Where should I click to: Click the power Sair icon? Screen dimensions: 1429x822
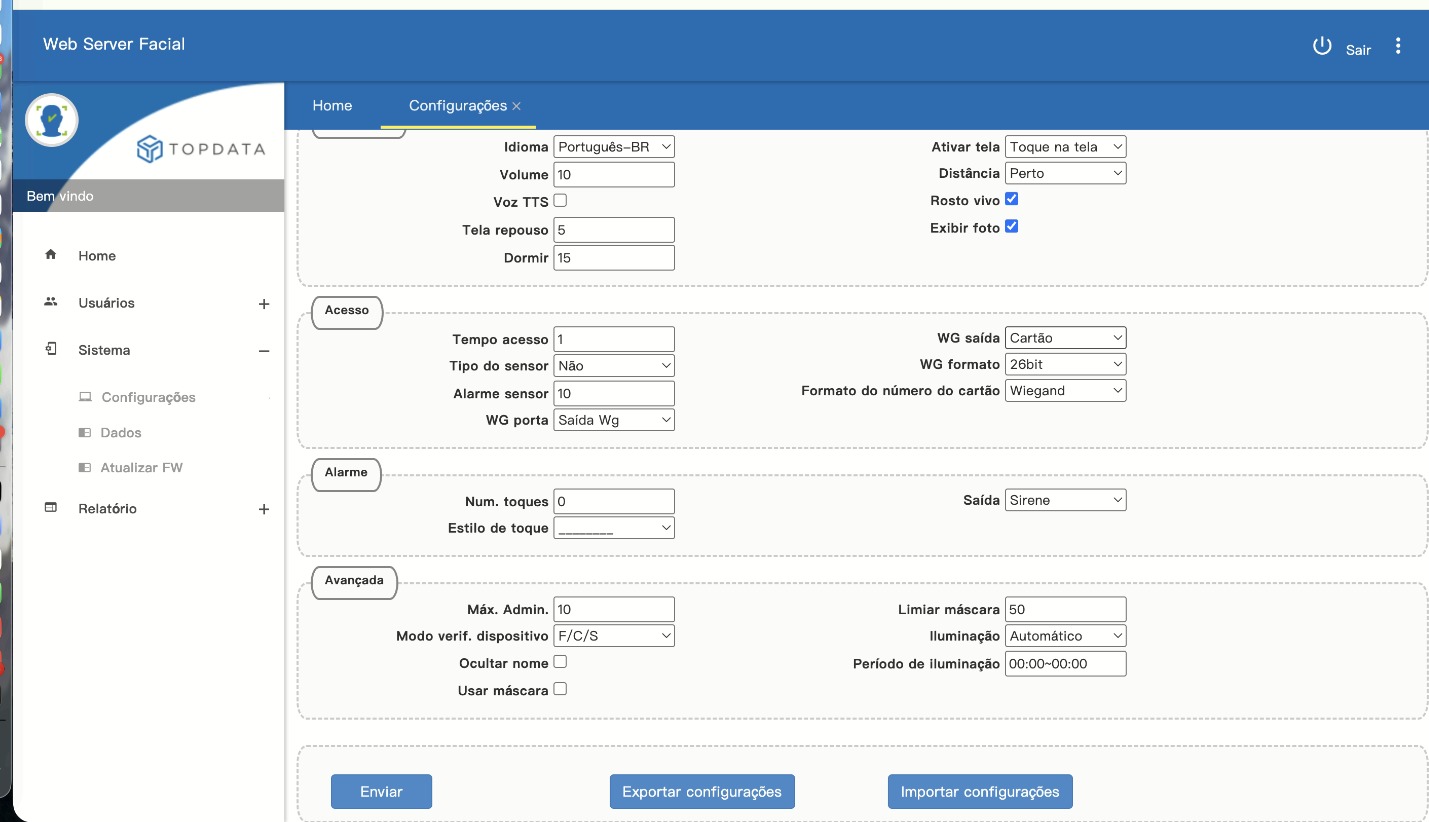[x=1322, y=46]
